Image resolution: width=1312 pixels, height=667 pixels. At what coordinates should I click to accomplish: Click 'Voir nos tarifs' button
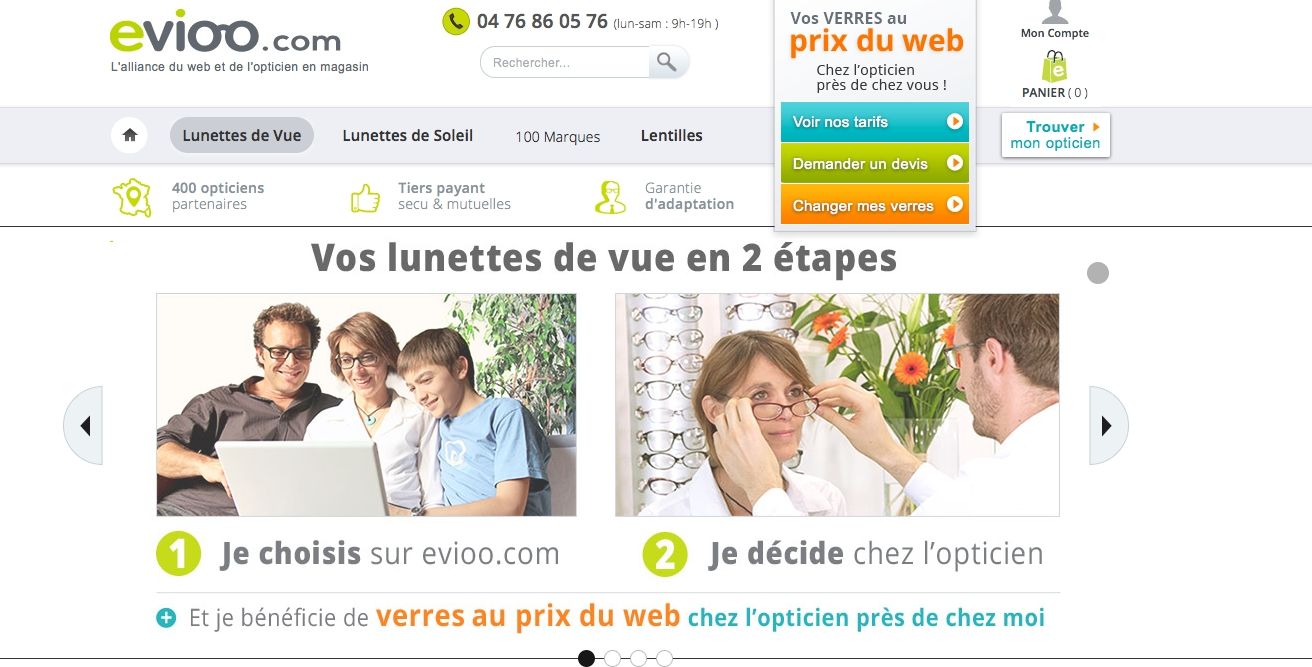click(875, 122)
